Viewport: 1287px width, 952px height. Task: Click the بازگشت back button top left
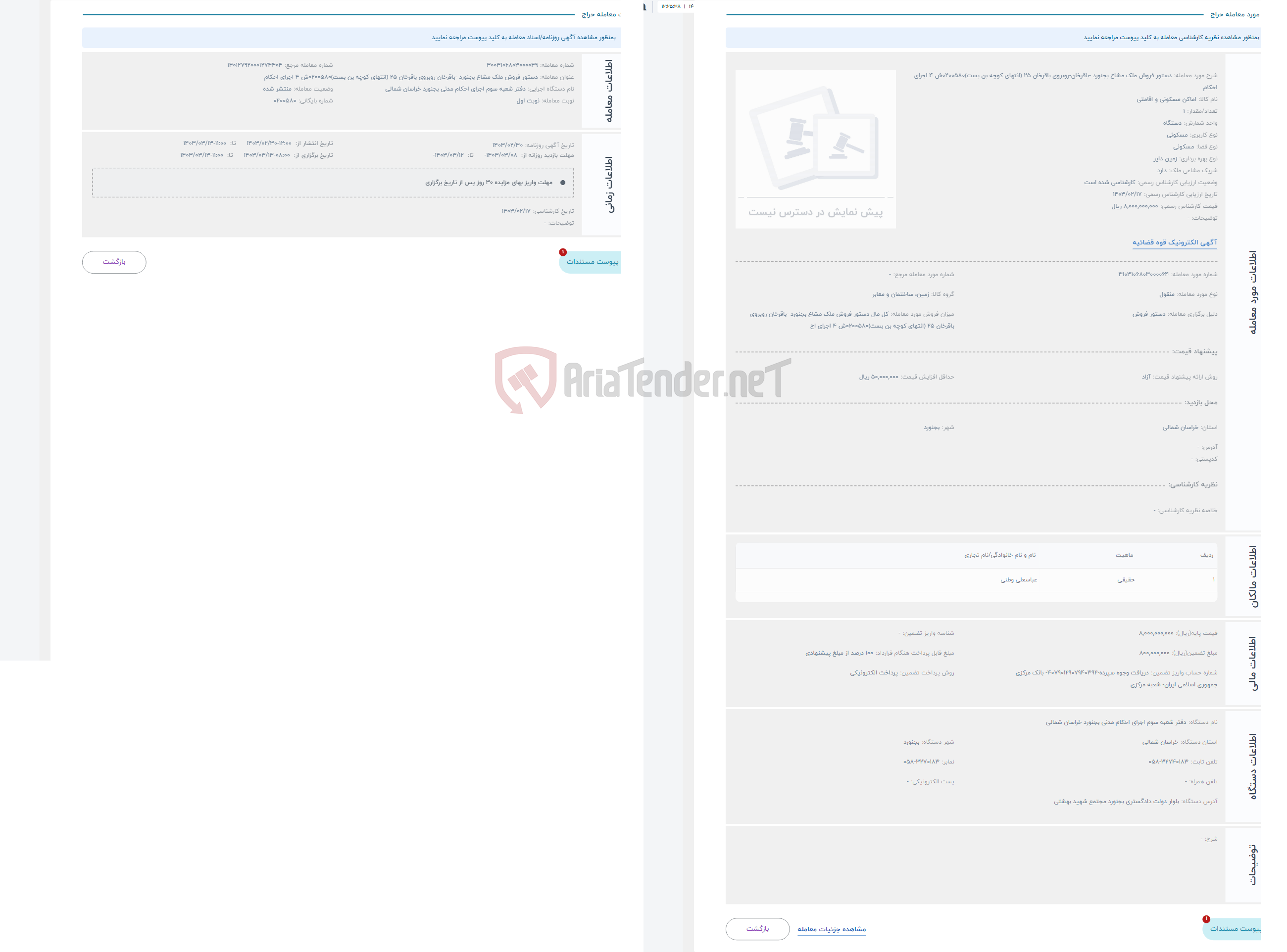tap(113, 261)
